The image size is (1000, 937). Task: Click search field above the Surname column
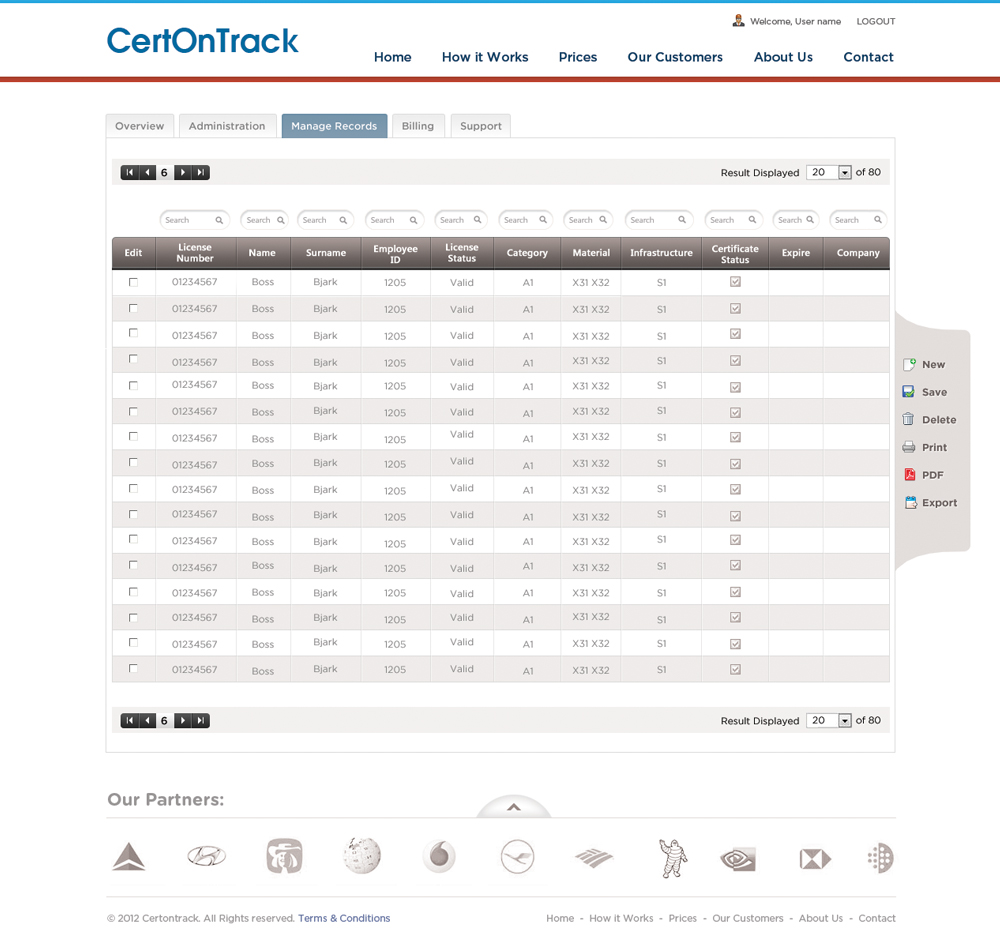[x=325, y=220]
